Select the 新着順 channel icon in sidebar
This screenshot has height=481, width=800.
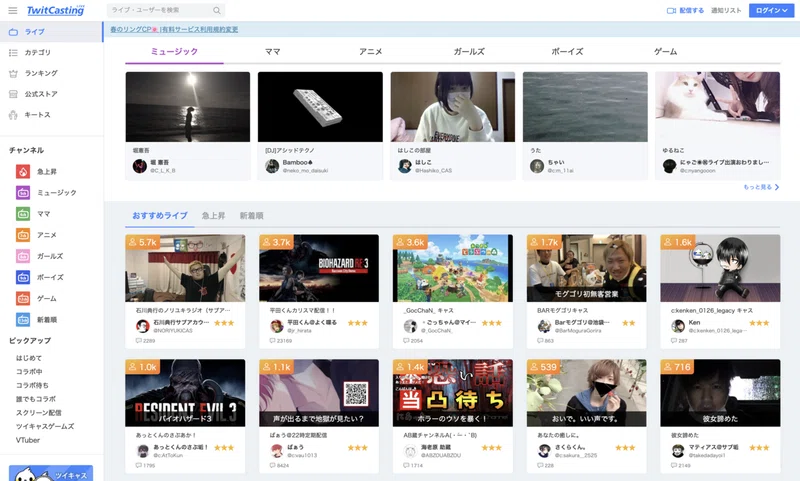(23, 320)
